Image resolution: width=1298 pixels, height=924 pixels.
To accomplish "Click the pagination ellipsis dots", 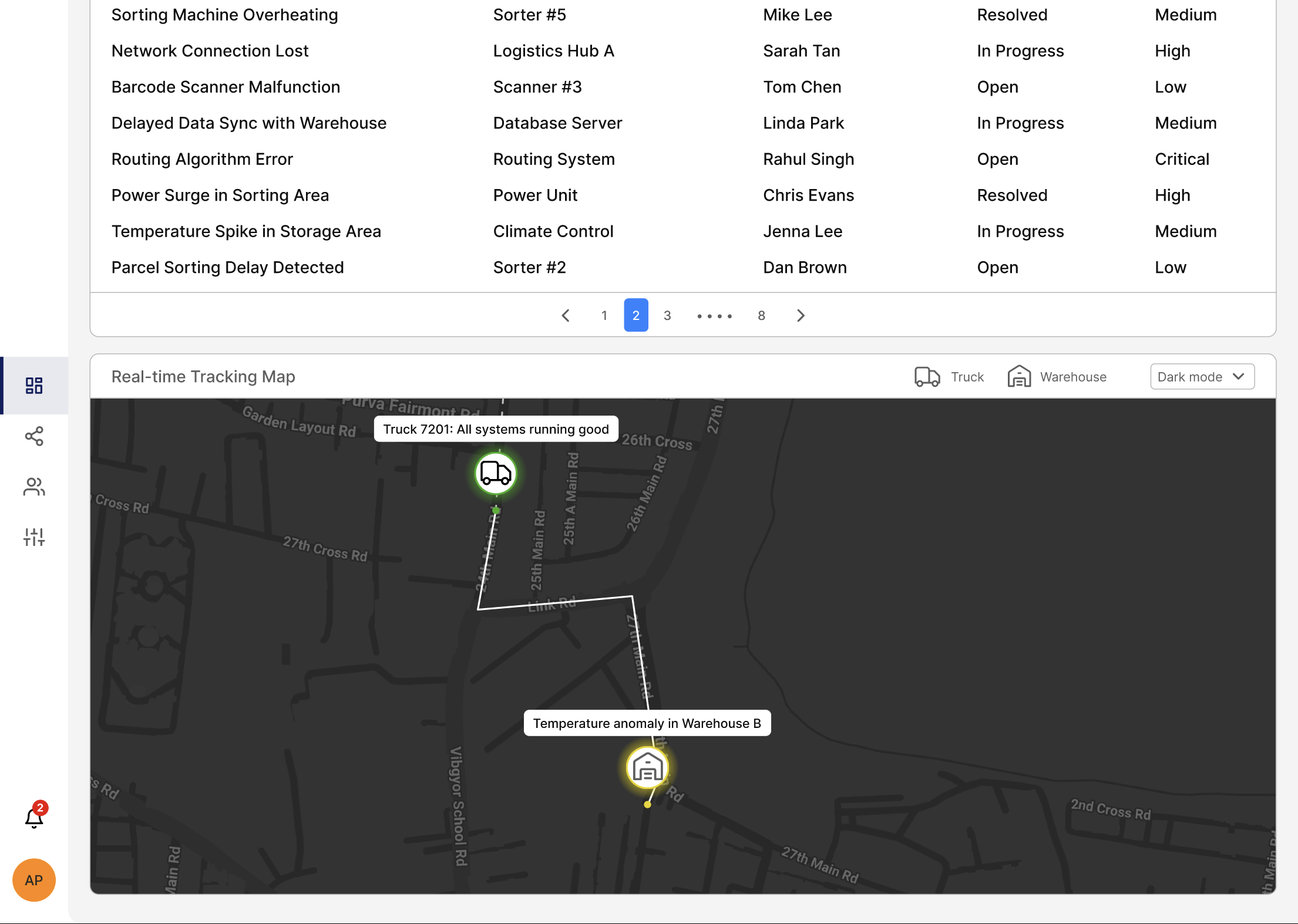I will tap(714, 316).
